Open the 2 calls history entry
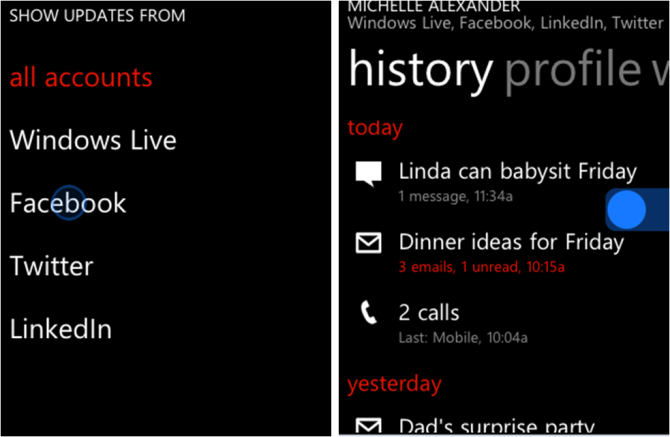 click(429, 313)
